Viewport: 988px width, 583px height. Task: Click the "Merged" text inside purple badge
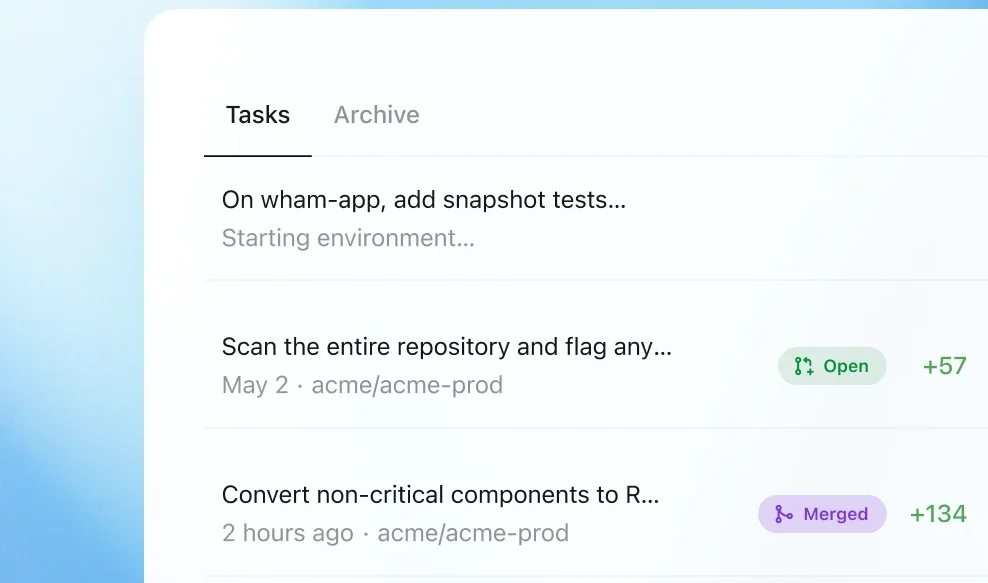tap(835, 514)
